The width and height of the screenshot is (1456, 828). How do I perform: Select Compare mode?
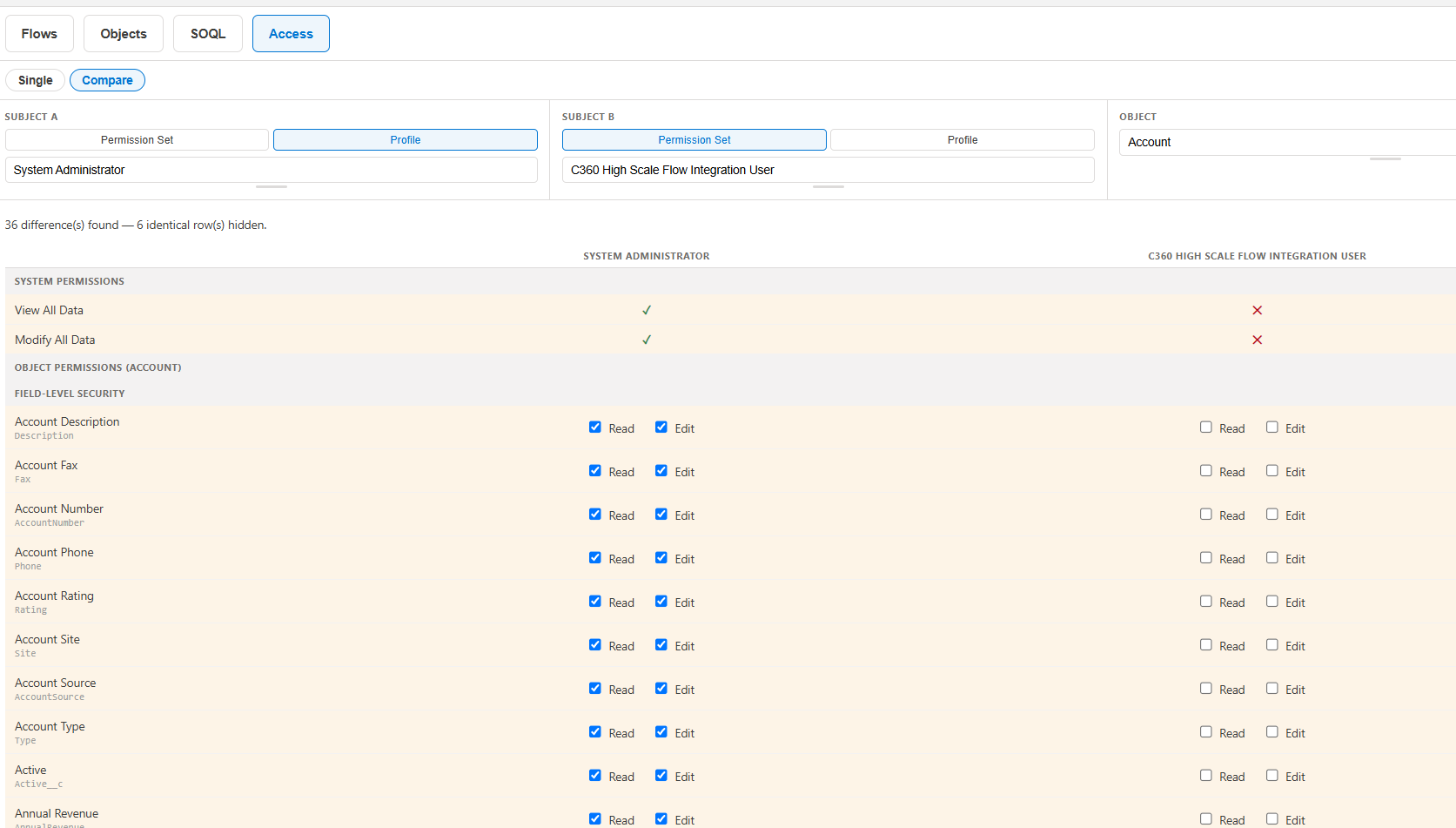point(107,80)
